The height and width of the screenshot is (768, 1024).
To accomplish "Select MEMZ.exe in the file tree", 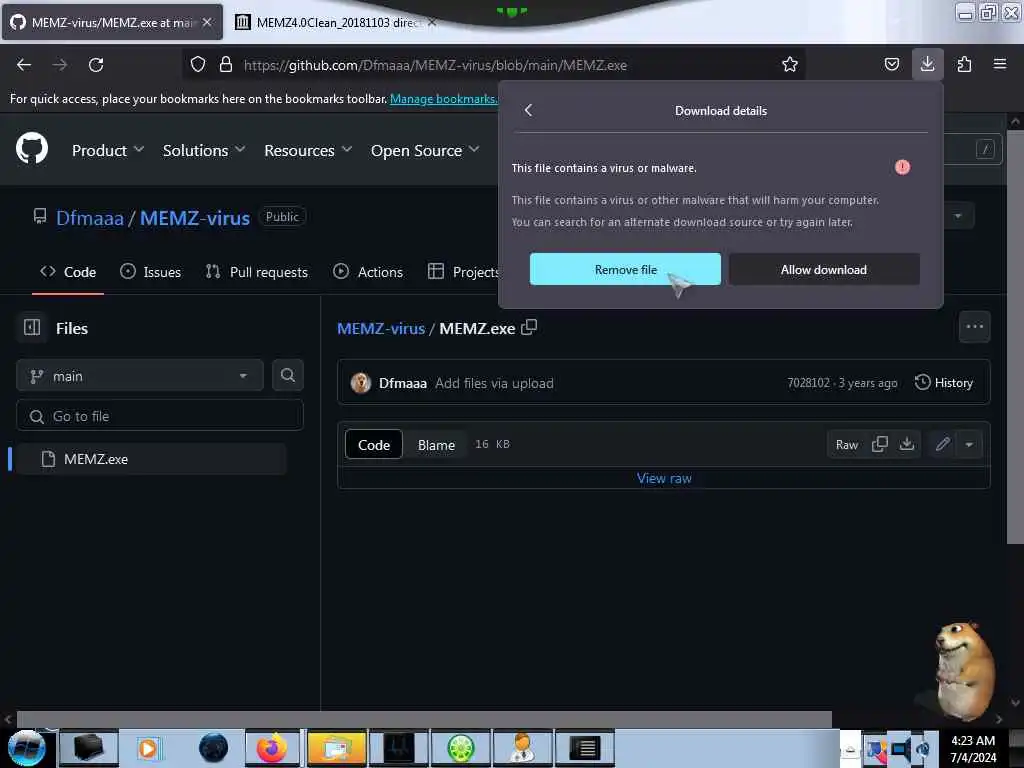I will (x=152, y=458).
